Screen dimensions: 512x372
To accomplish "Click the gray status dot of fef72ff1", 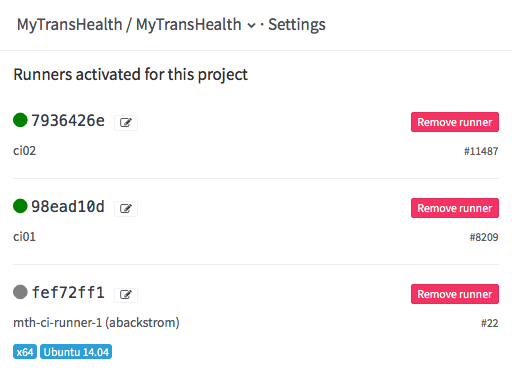I will [x=20, y=292].
